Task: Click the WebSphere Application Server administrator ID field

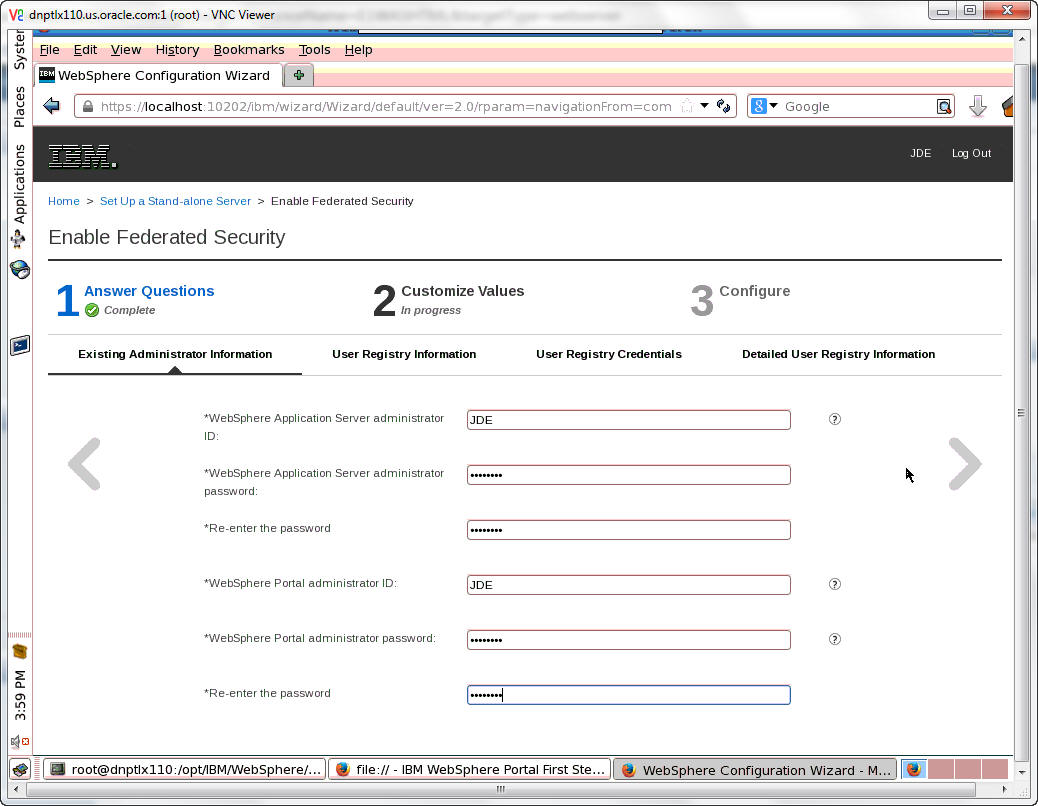Action: (x=628, y=420)
